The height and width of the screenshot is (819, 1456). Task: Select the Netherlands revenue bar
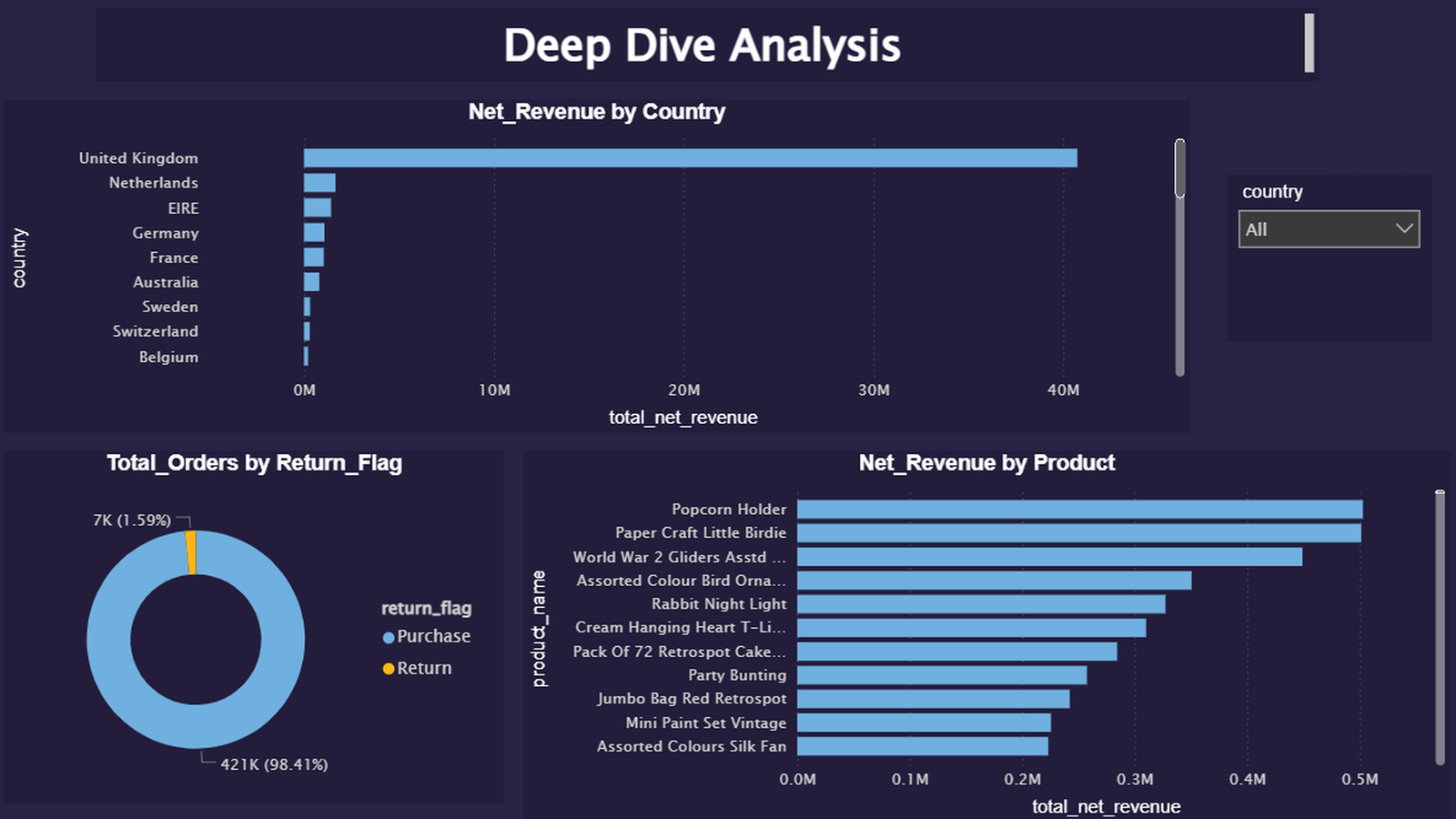click(319, 183)
